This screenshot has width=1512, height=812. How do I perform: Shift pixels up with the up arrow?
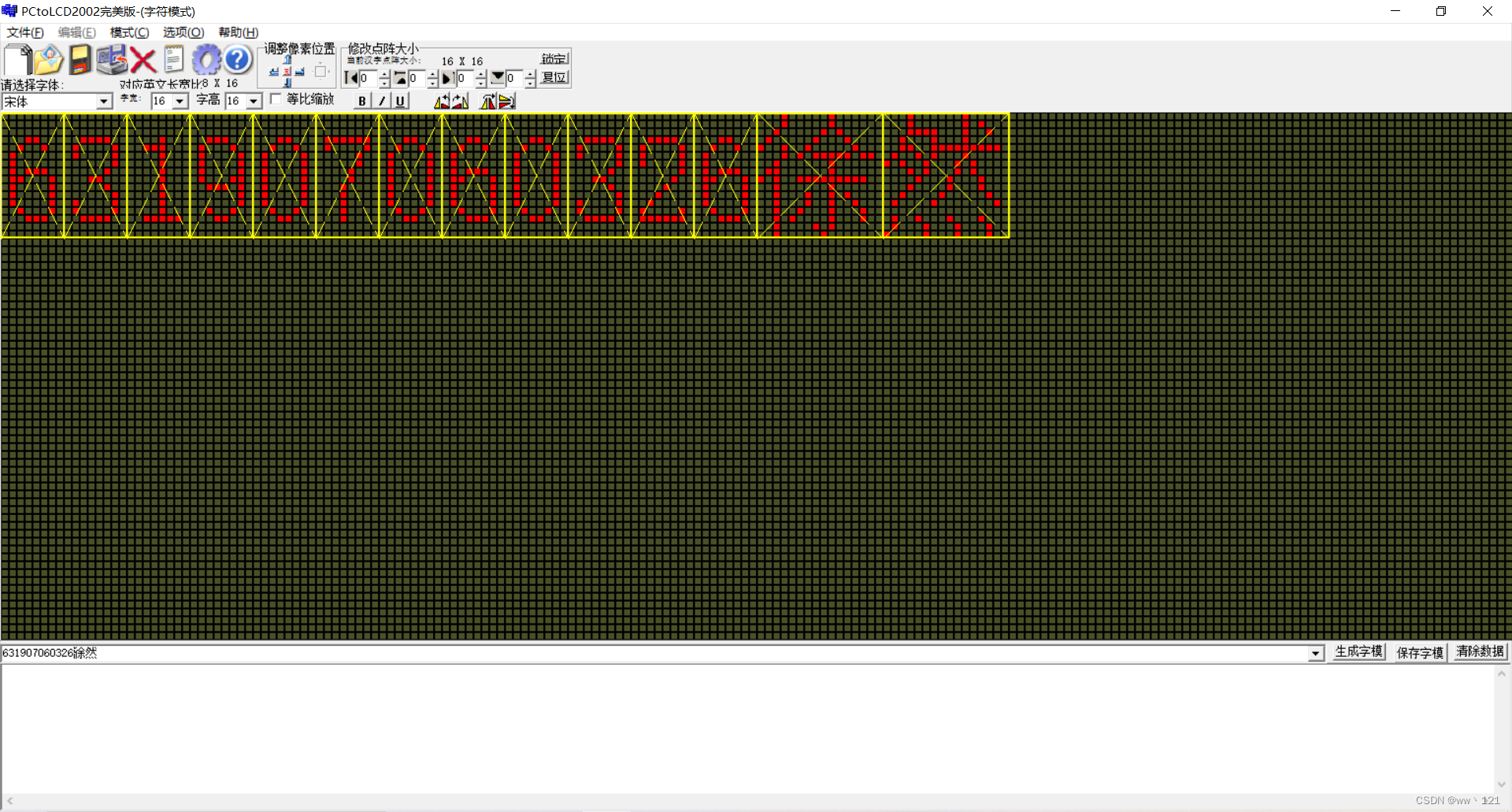point(287,59)
